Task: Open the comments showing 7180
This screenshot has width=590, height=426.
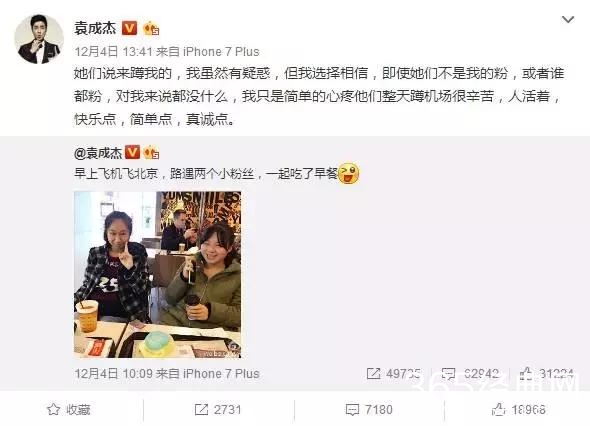Action: point(369,409)
